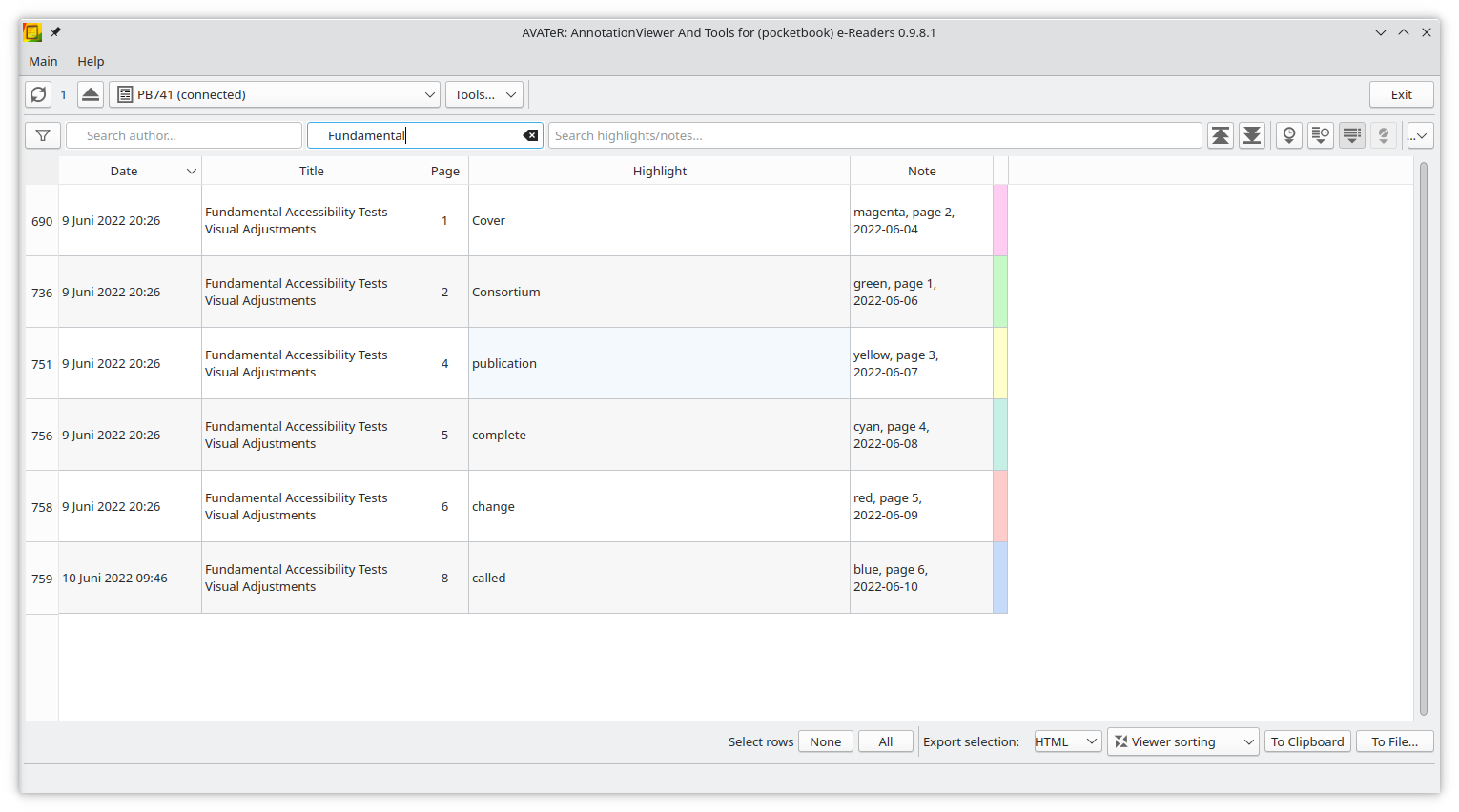1459x812 pixels.
Task: Click the list-and-clock sort icon
Action: point(1321,135)
